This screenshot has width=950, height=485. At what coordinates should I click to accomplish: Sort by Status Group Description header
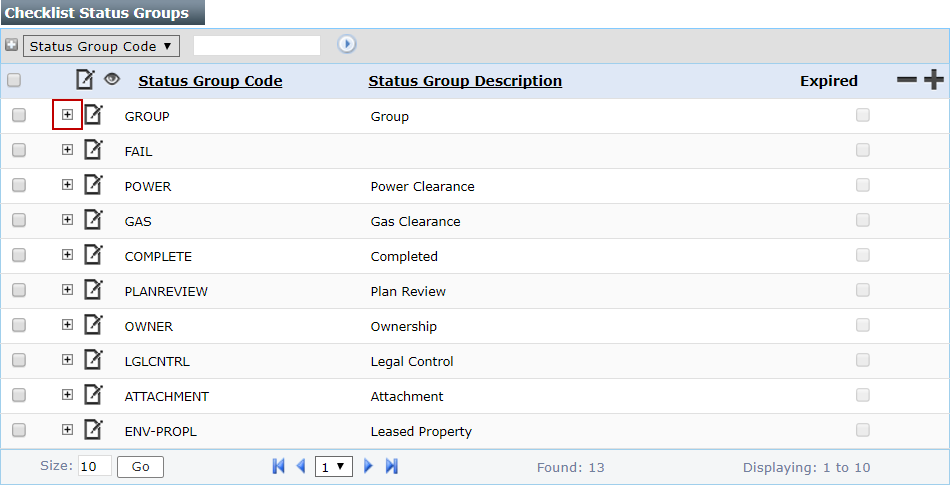(465, 81)
